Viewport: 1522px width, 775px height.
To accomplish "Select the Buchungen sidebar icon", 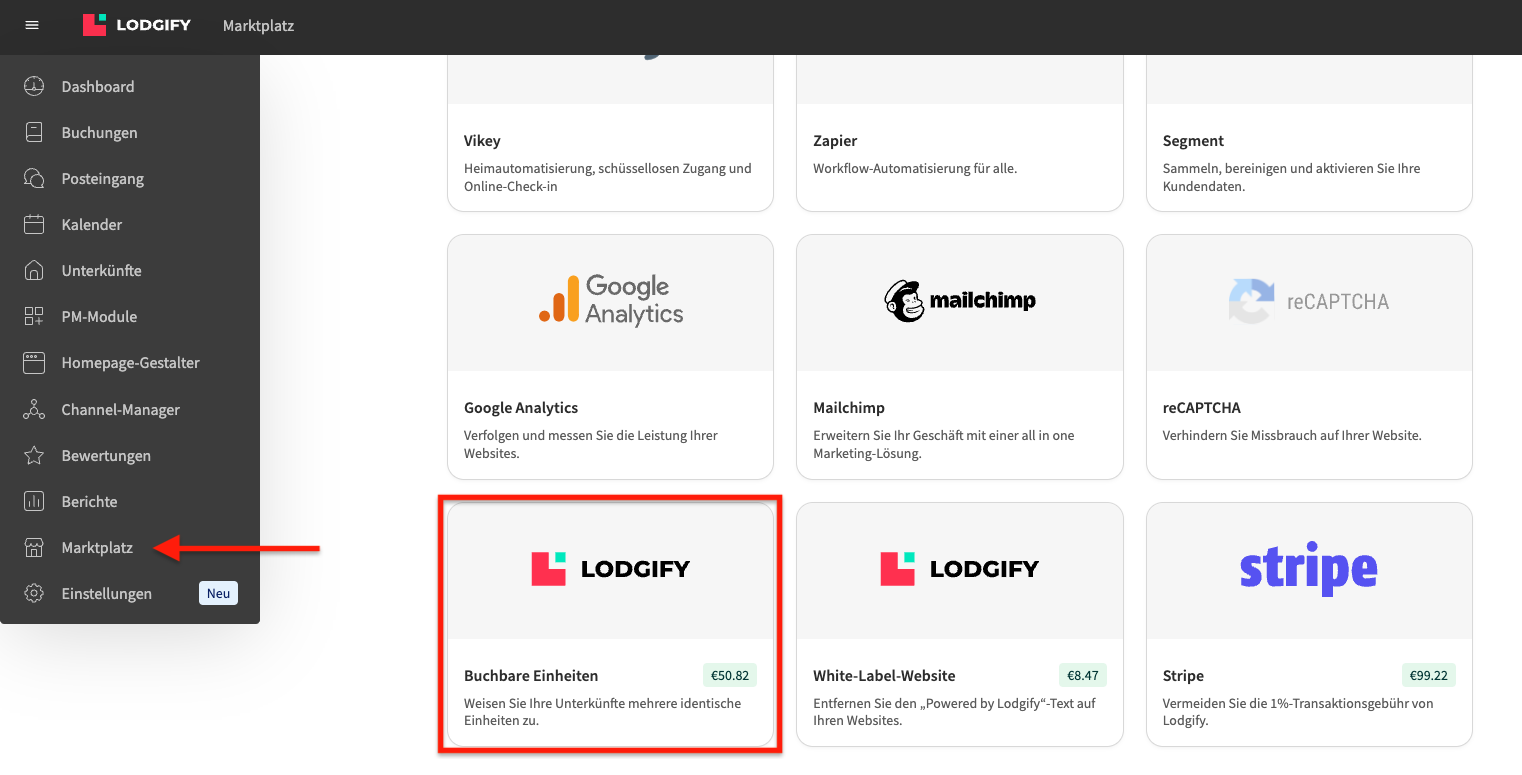I will coord(34,132).
